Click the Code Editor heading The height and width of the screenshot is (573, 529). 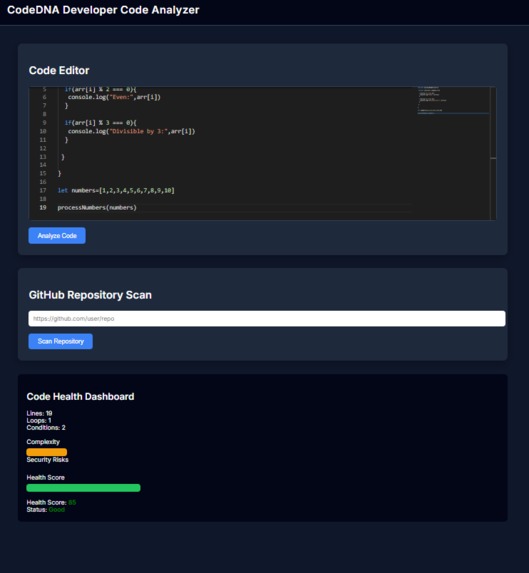coord(59,70)
